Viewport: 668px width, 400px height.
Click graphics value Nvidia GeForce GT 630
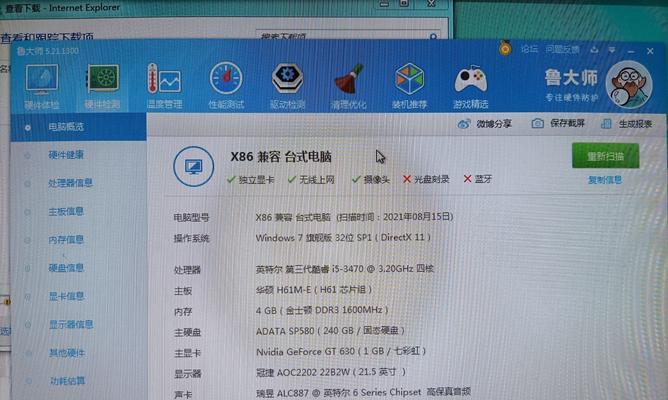pos(341,352)
